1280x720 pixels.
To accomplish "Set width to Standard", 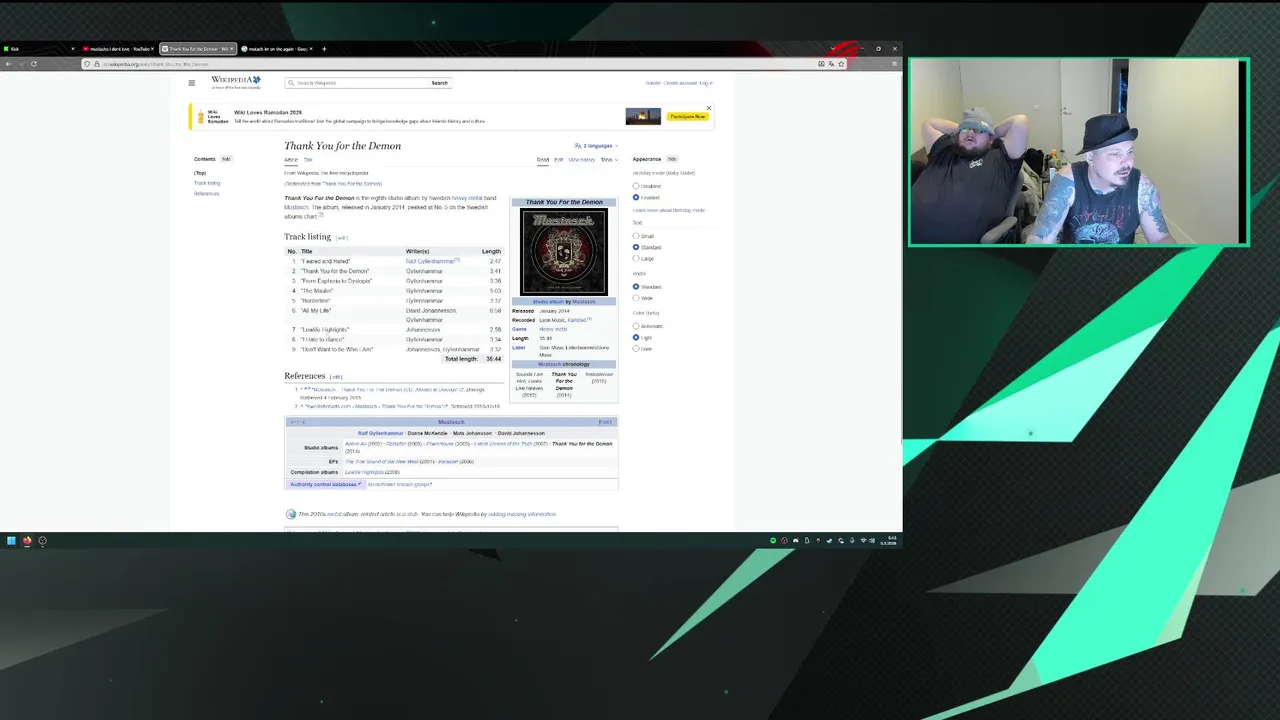I will tap(636, 287).
